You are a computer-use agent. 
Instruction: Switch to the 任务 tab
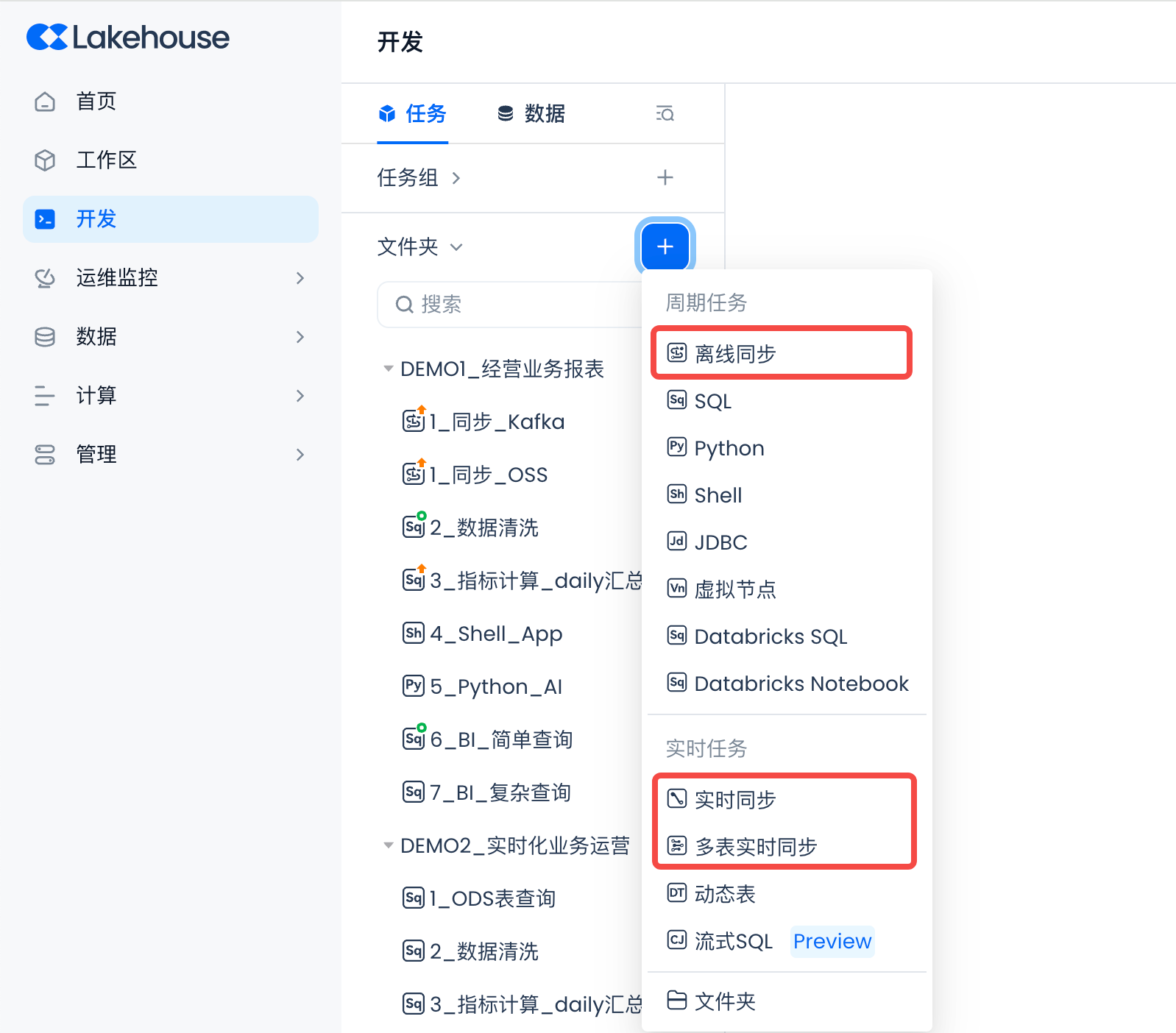[x=413, y=114]
